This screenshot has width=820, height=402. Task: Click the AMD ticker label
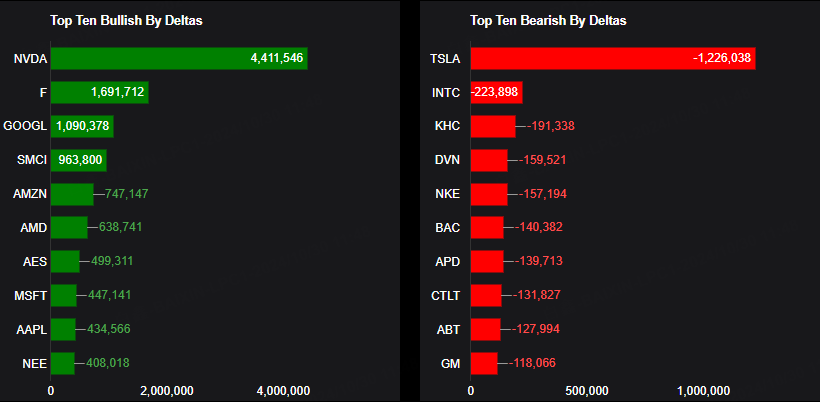pyautogui.click(x=33, y=228)
